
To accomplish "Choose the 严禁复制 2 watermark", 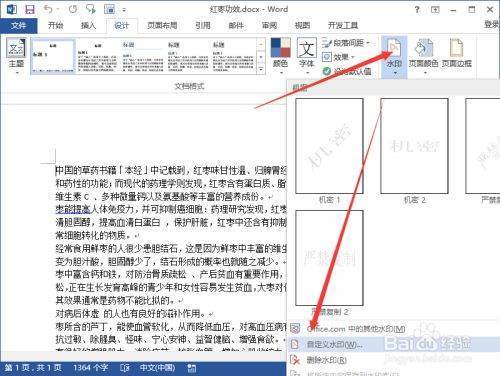I will [329, 258].
